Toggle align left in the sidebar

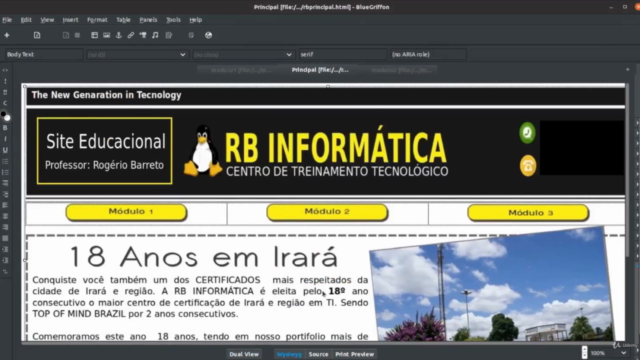point(5,205)
